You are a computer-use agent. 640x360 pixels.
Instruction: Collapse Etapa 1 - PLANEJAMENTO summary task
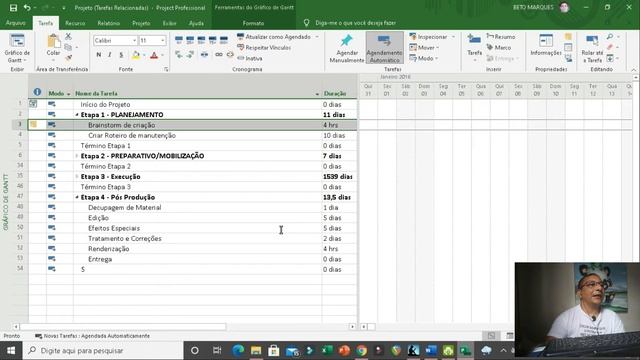[x=77, y=115]
